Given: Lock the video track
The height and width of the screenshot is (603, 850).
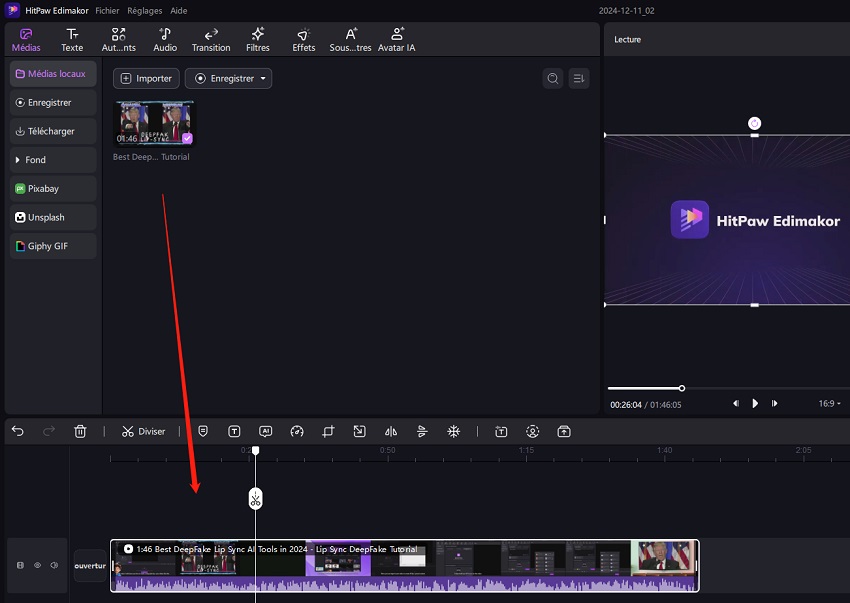Looking at the screenshot, I should (20, 565).
